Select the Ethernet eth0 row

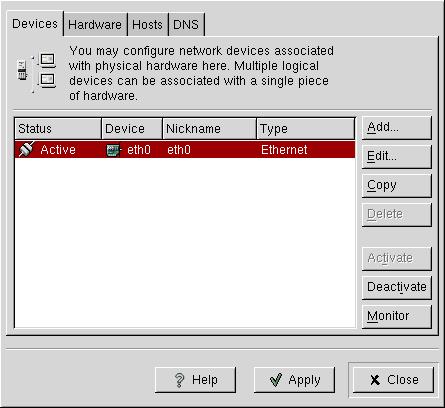[x=185, y=149]
